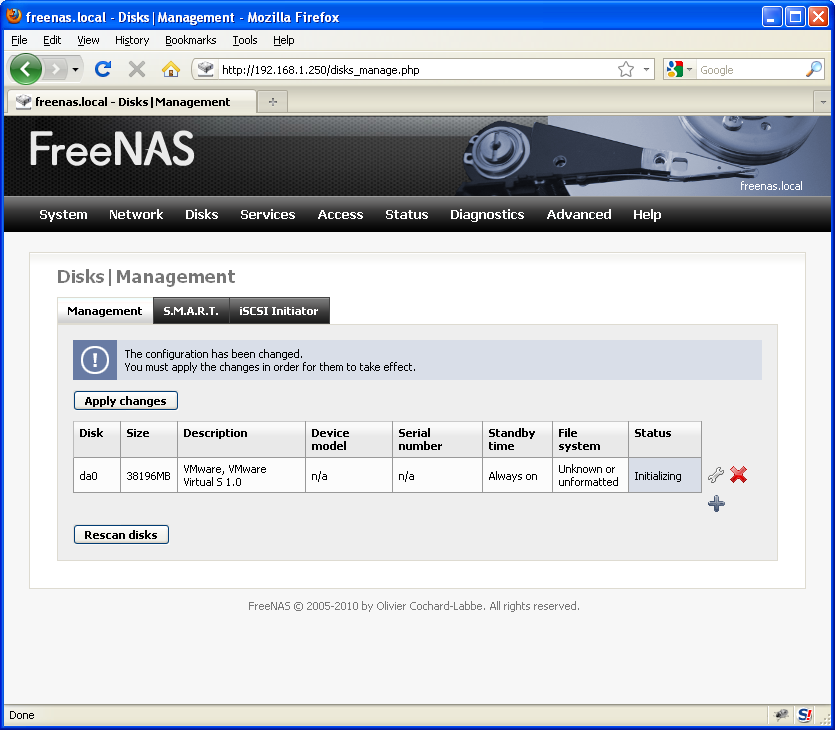Click the Firefox icon in the title bar

pyautogui.click(x=14, y=16)
